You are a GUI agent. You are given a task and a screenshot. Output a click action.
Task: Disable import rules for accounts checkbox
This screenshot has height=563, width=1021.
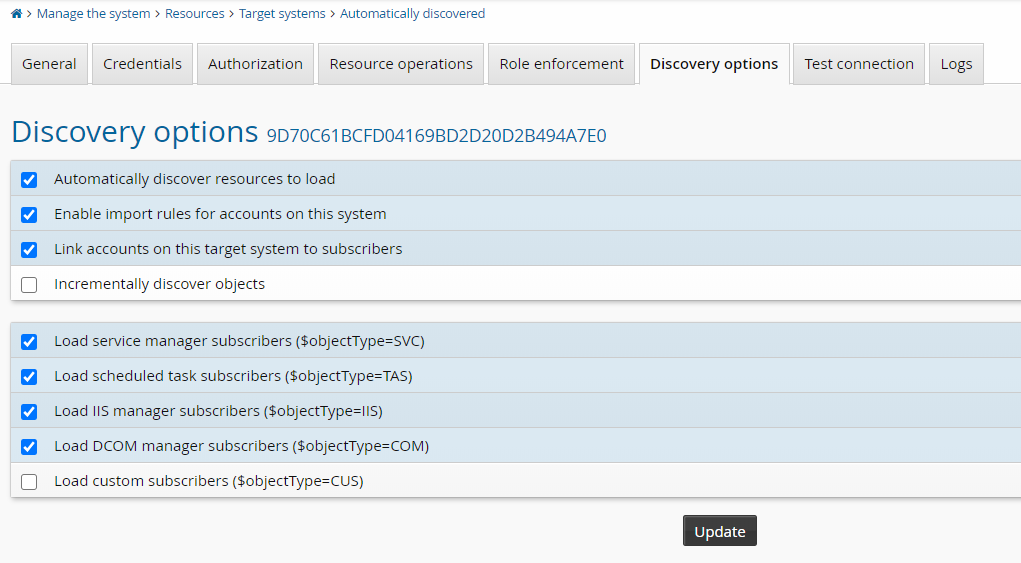[x=29, y=215]
